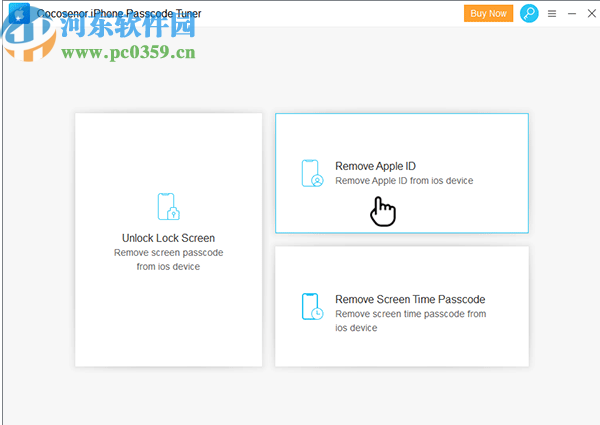Click the phone-with-lock Unlock Lock Screen icon
This screenshot has height=425, width=600.
[x=169, y=207]
